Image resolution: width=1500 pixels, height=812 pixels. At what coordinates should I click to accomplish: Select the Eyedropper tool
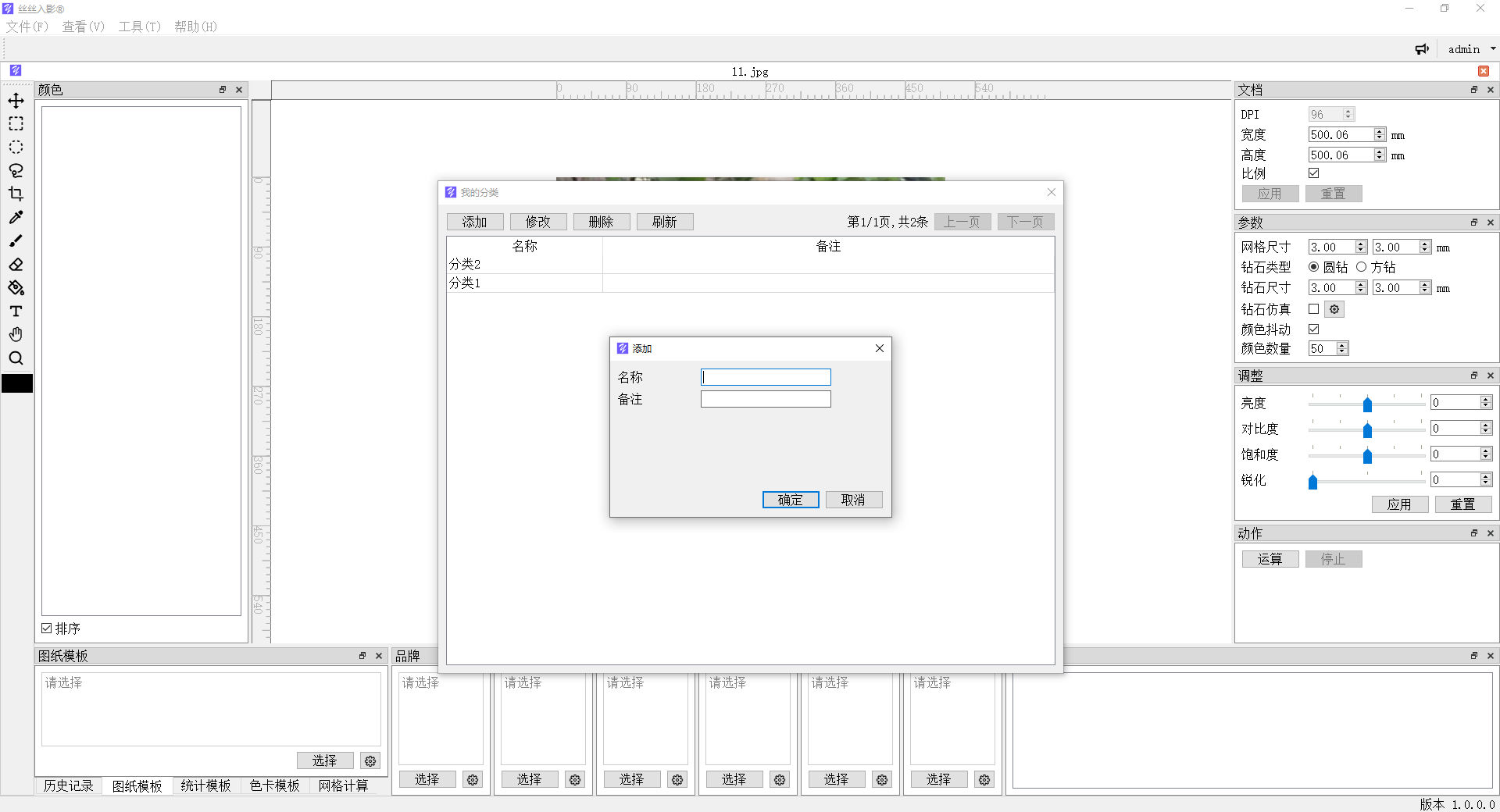(16, 218)
